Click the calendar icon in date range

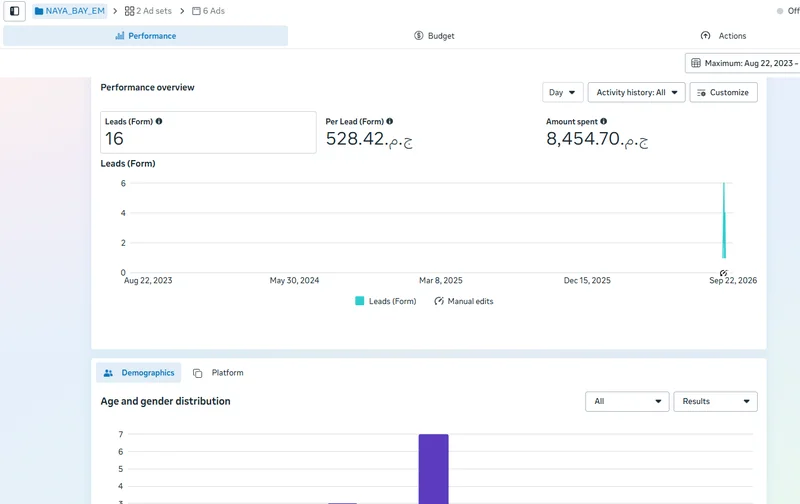[x=695, y=63]
